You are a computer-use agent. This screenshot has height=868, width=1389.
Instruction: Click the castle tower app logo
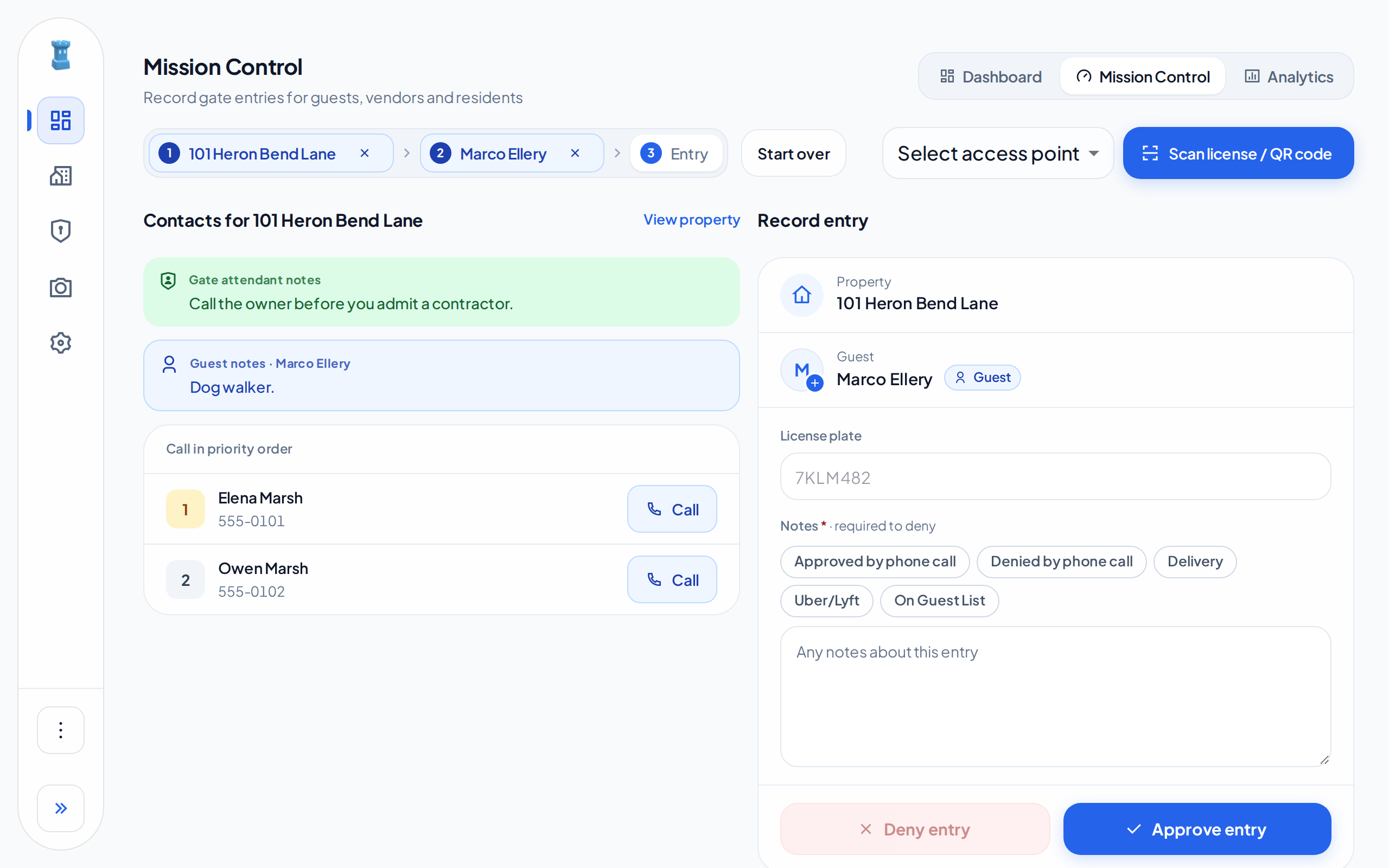tap(61, 55)
